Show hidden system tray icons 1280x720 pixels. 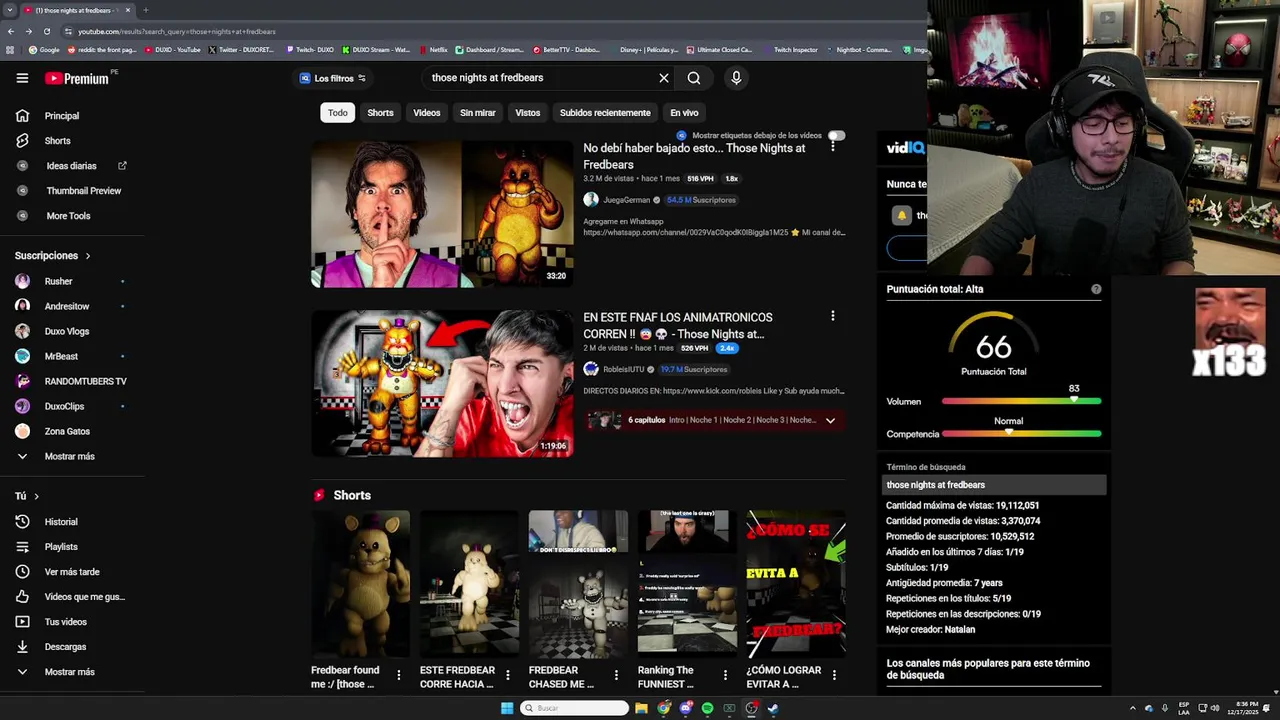(x=1132, y=708)
